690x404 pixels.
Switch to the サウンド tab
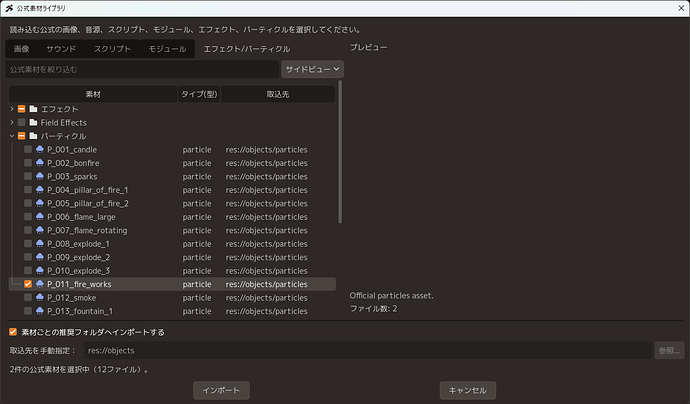[x=61, y=49]
